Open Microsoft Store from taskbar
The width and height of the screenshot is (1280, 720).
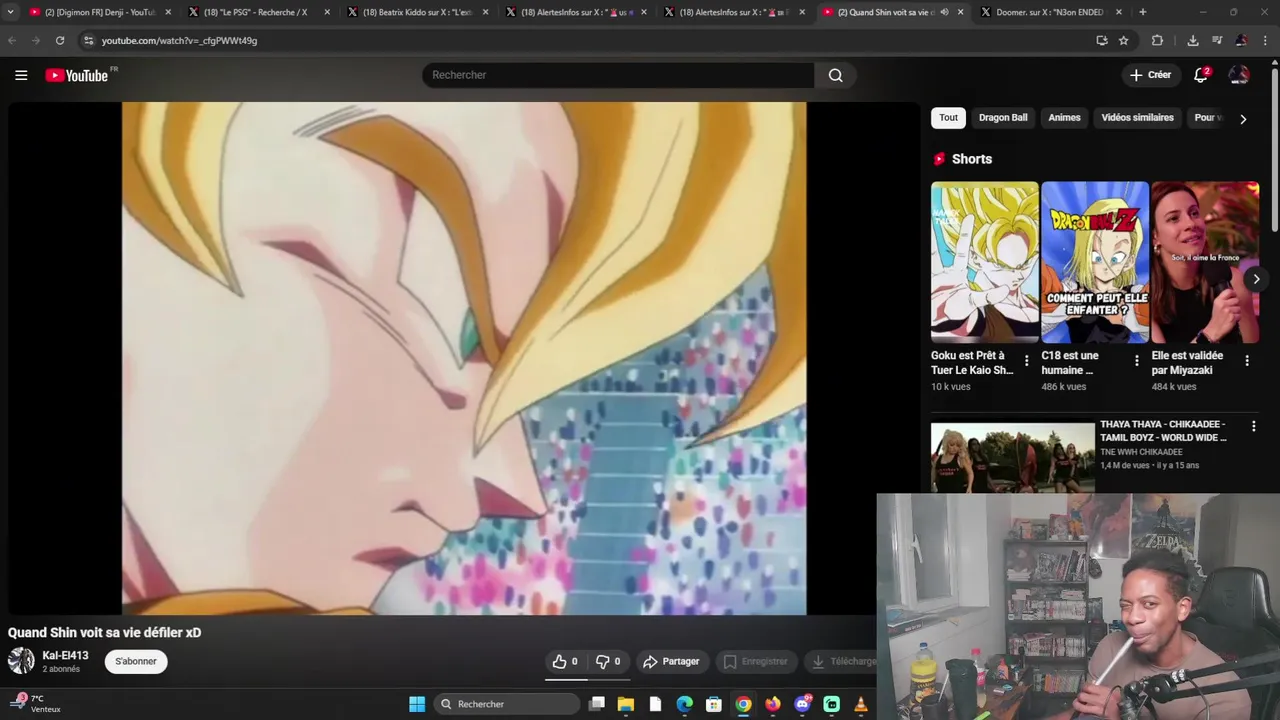coord(714,704)
